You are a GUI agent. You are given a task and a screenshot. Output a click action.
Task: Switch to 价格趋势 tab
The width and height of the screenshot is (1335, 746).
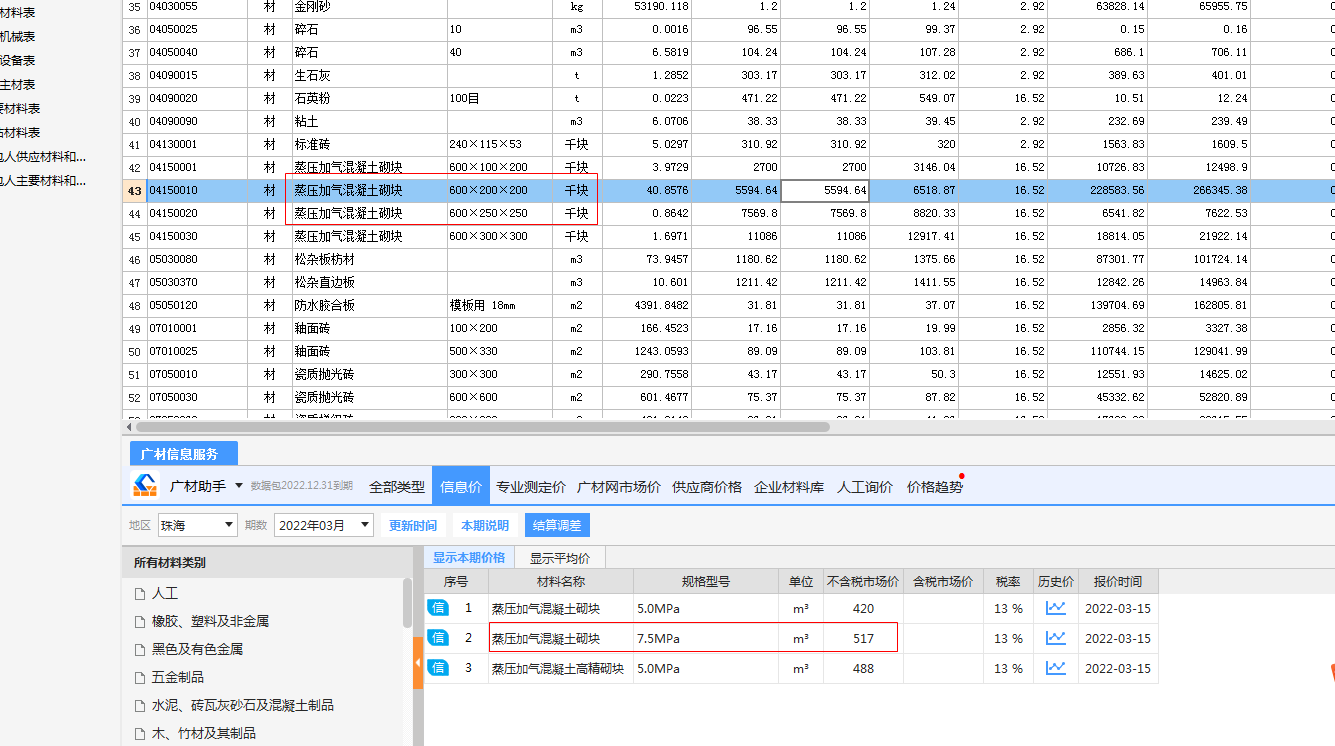(935, 487)
